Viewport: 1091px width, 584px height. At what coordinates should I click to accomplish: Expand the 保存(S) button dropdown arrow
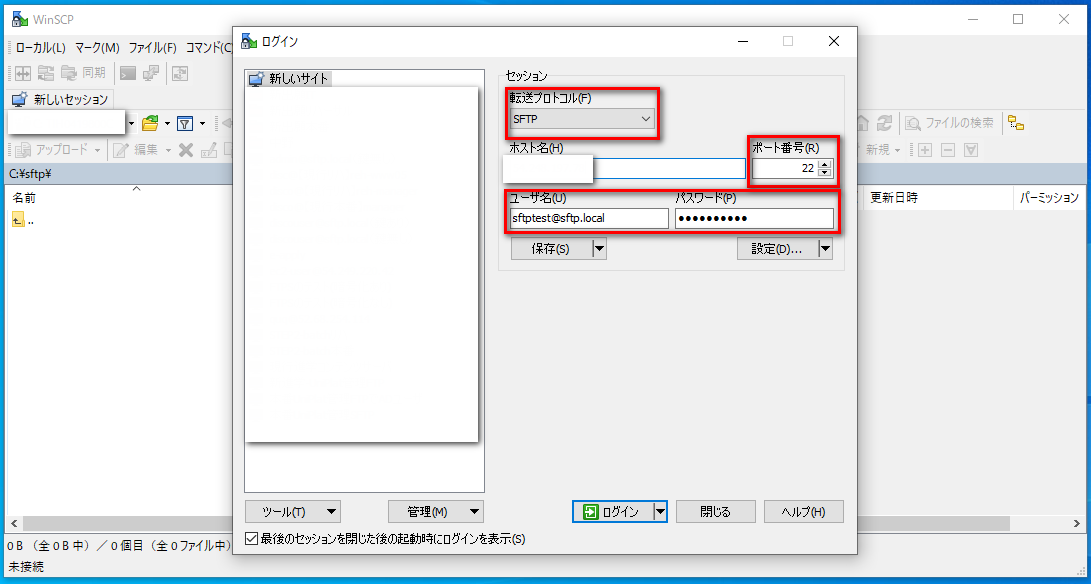[600, 249]
